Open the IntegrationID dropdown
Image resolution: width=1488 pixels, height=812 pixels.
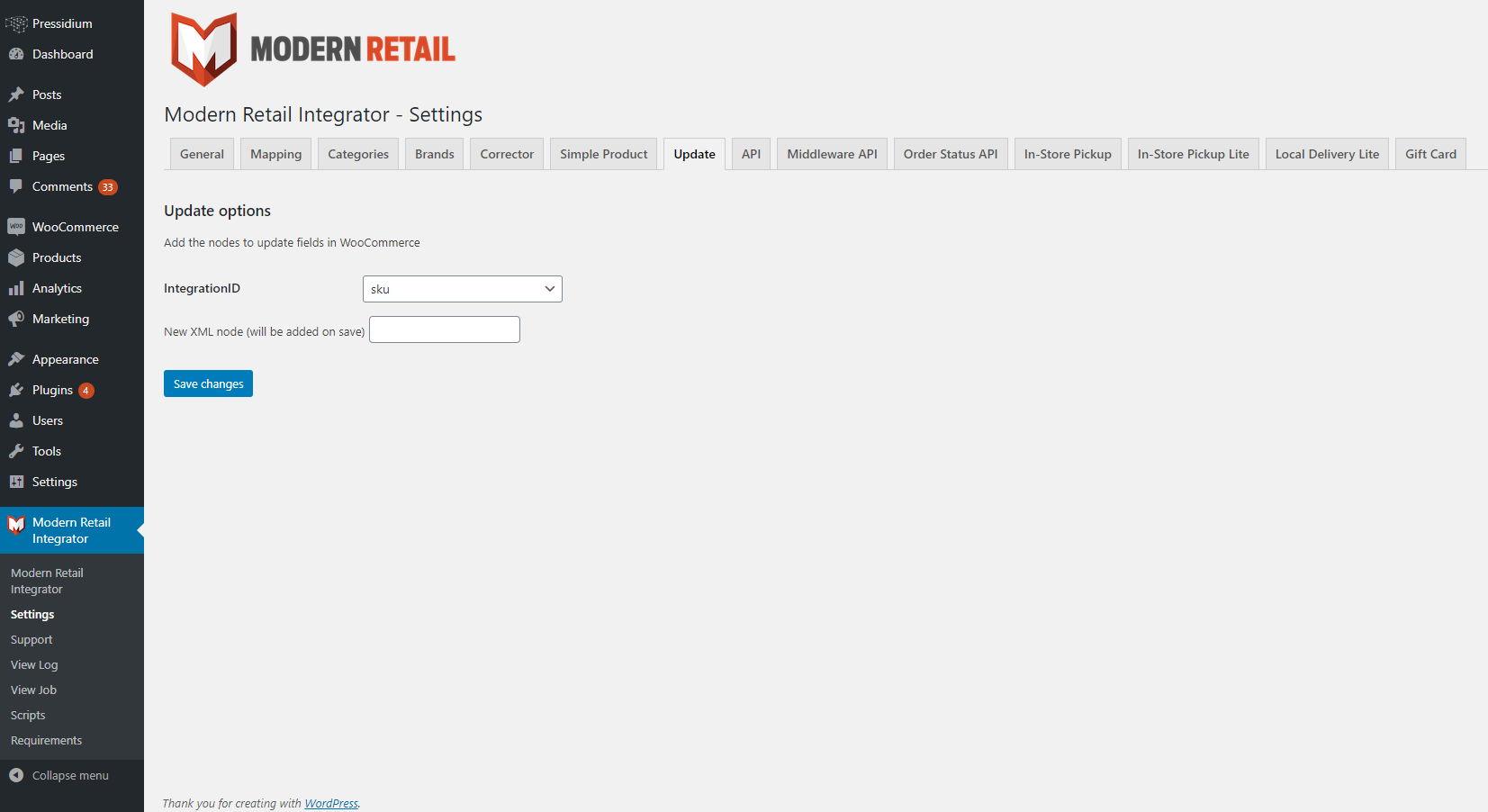click(x=463, y=289)
